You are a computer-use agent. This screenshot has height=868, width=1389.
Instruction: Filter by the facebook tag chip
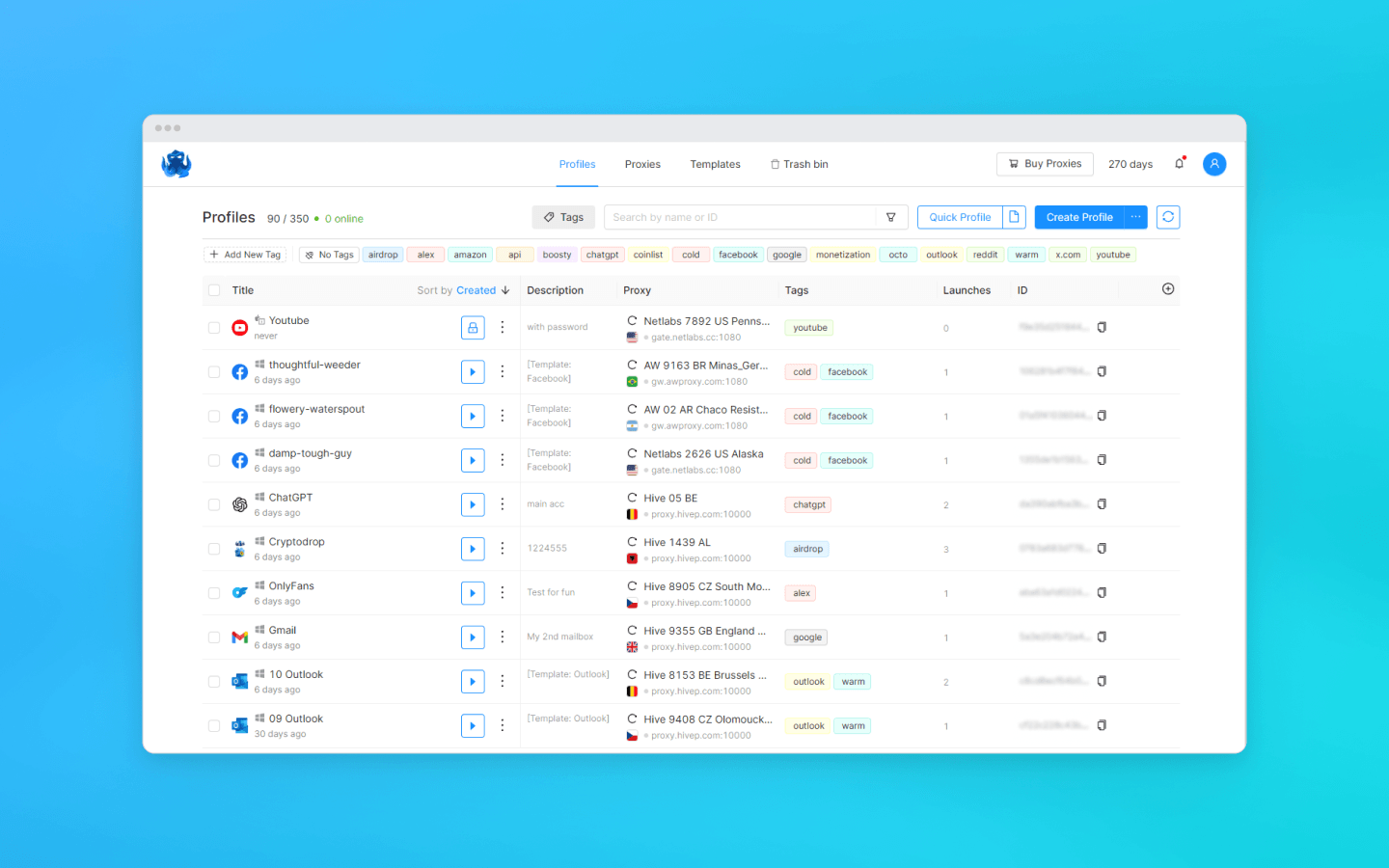(x=738, y=255)
